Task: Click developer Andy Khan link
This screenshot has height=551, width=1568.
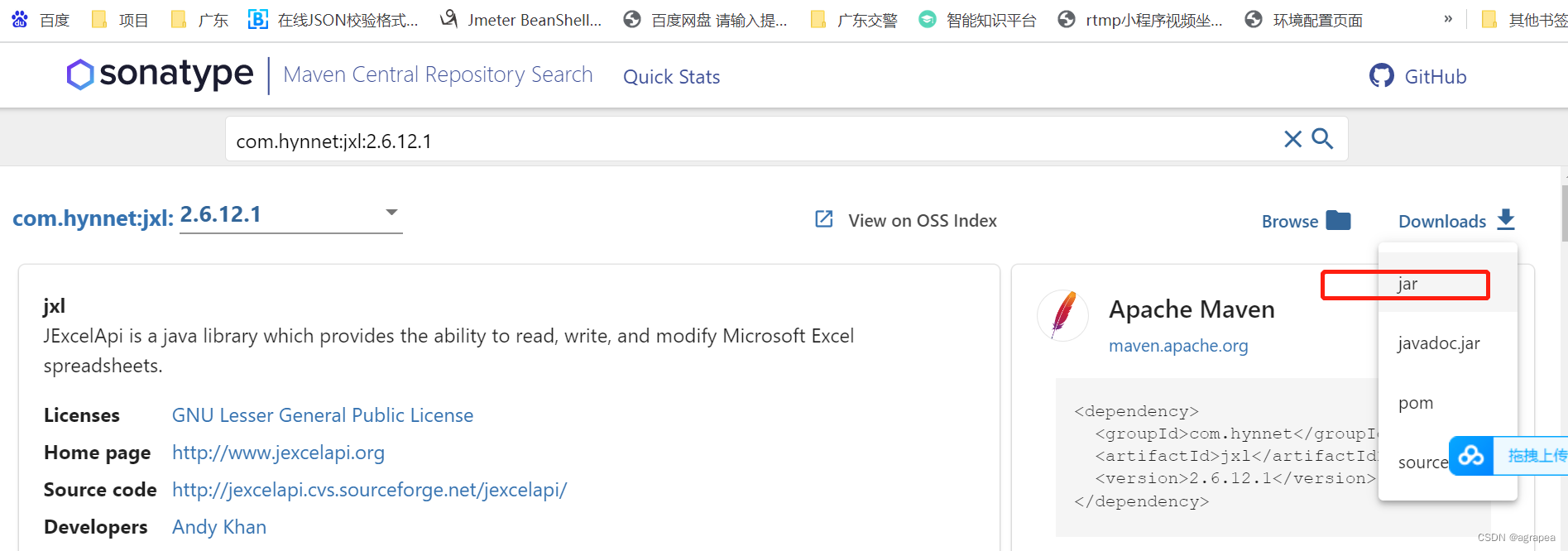Action: coord(219,527)
